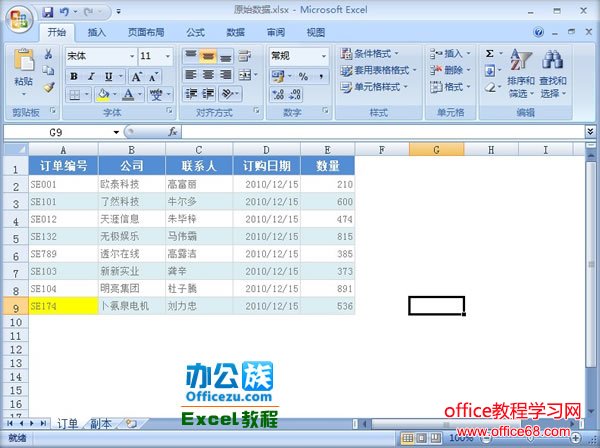Open 排序和筛选 sort and filter menu
This screenshot has width=600, height=448.
click(x=521, y=73)
